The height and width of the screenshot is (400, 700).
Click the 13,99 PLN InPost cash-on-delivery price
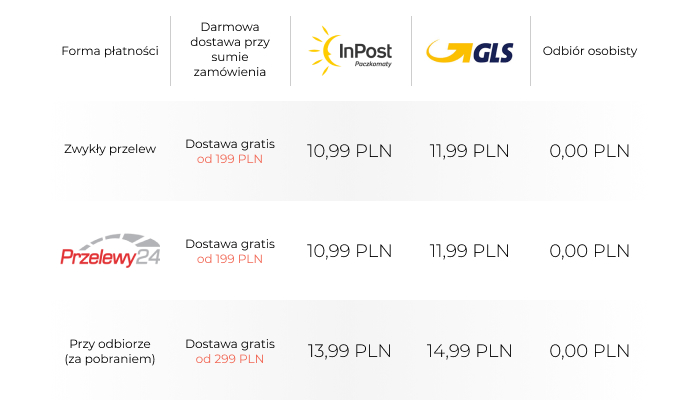pos(350,351)
